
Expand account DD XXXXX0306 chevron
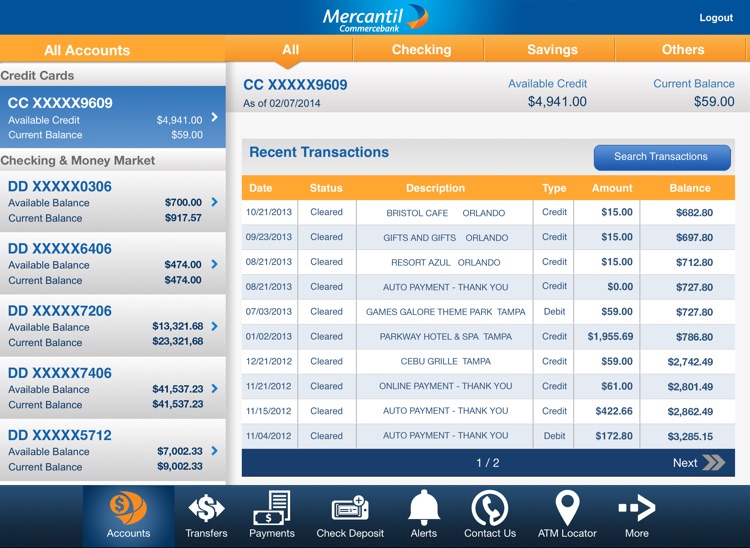click(214, 202)
